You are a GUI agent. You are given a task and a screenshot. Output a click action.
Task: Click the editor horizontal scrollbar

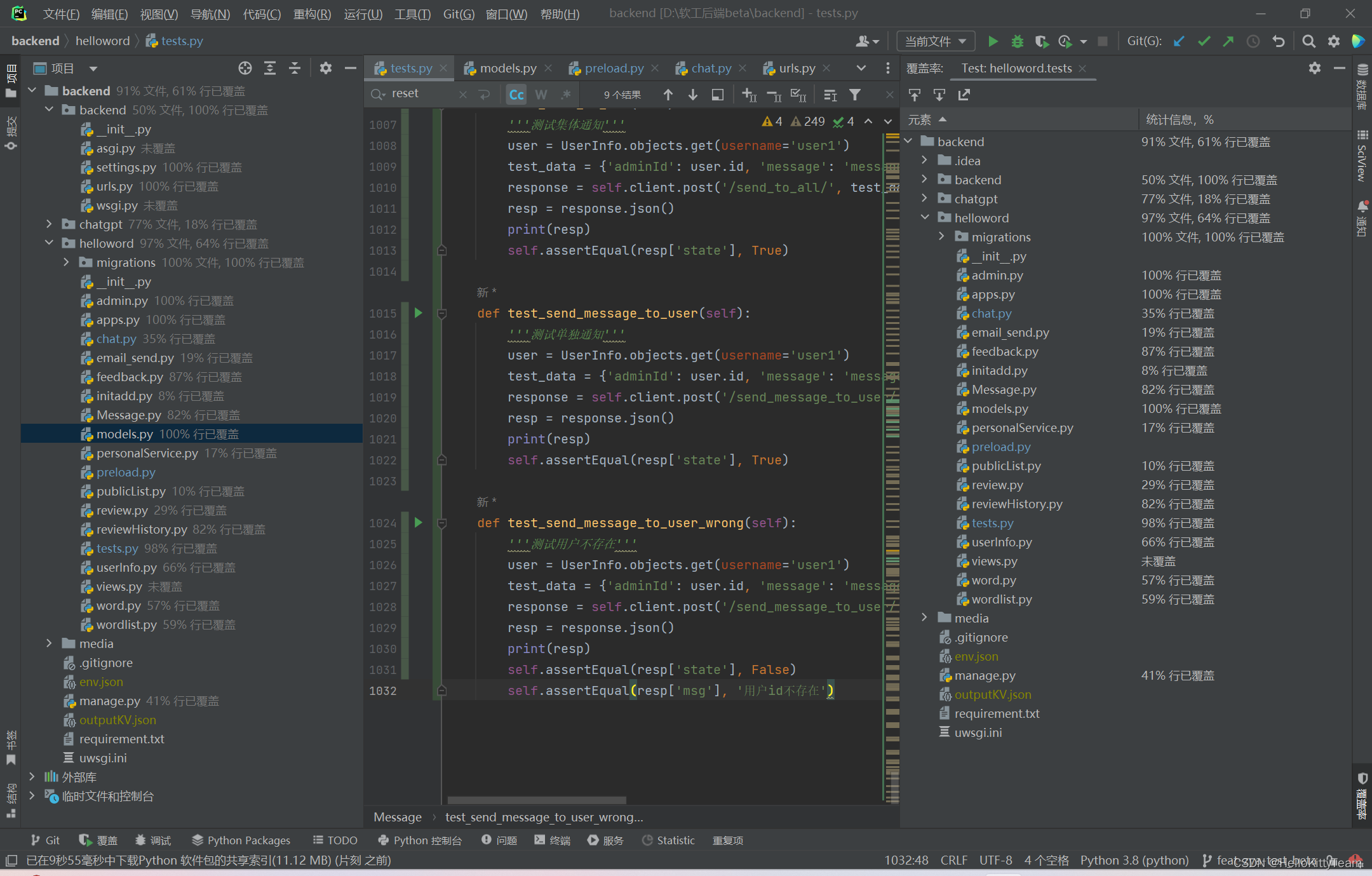(x=537, y=800)
